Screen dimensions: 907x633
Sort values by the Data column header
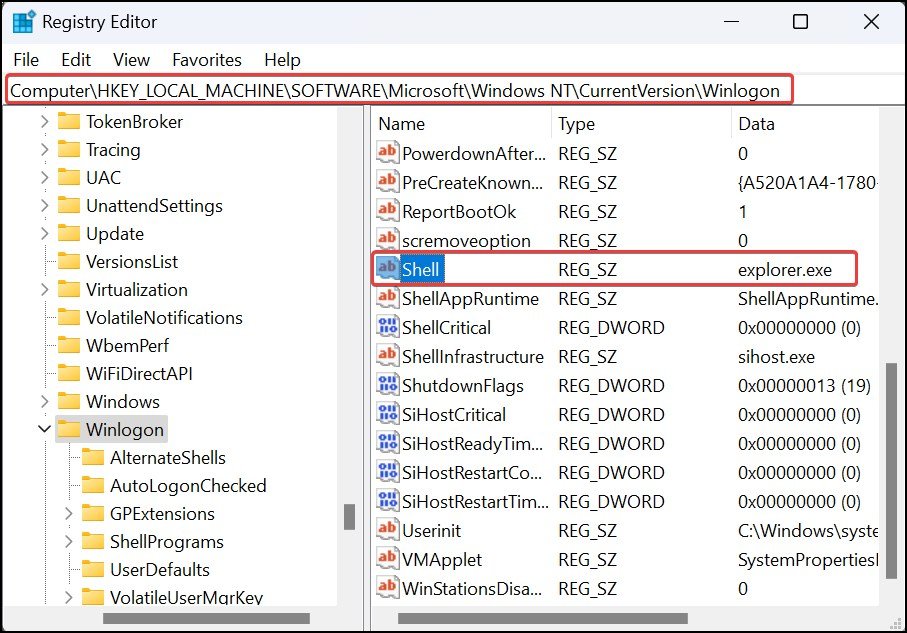pyautogui.click(x=805, y=124)
